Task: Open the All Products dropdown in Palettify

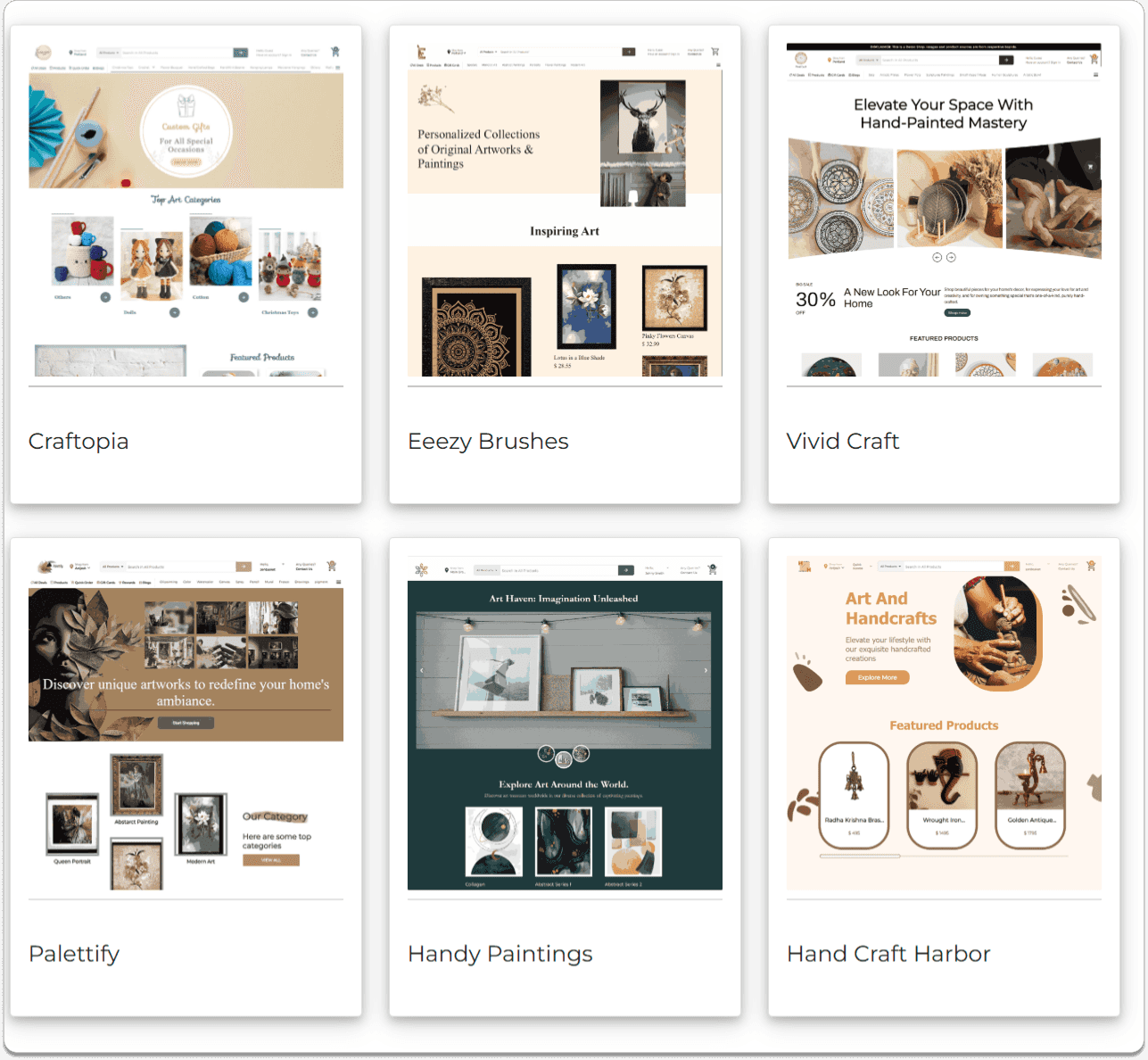Action: [112, 567]
